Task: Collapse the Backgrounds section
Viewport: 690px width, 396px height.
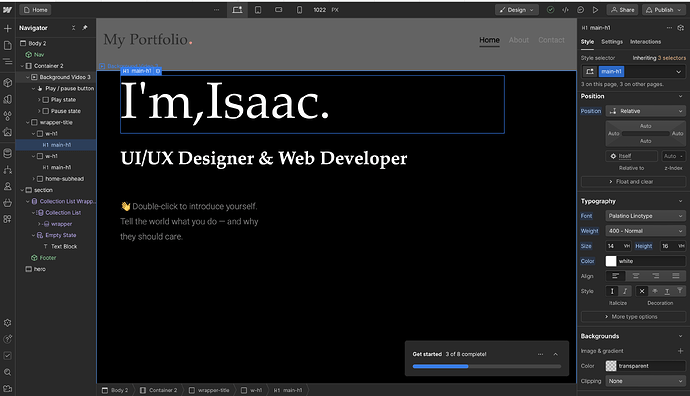Action: pyautogui.click(x=680, y=336)
